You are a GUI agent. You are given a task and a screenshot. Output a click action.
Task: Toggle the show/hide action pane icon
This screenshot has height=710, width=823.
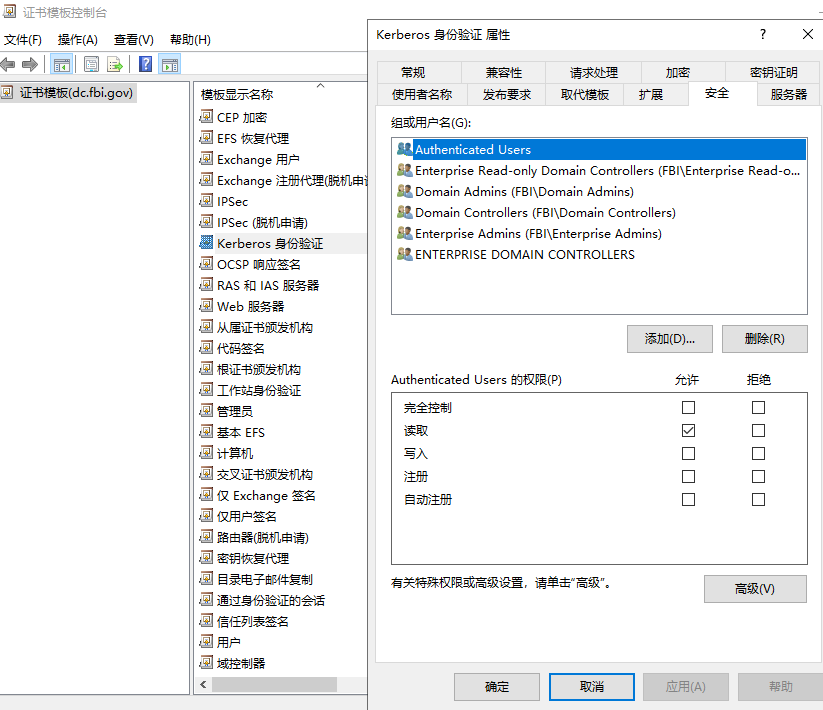pos(170,64)
